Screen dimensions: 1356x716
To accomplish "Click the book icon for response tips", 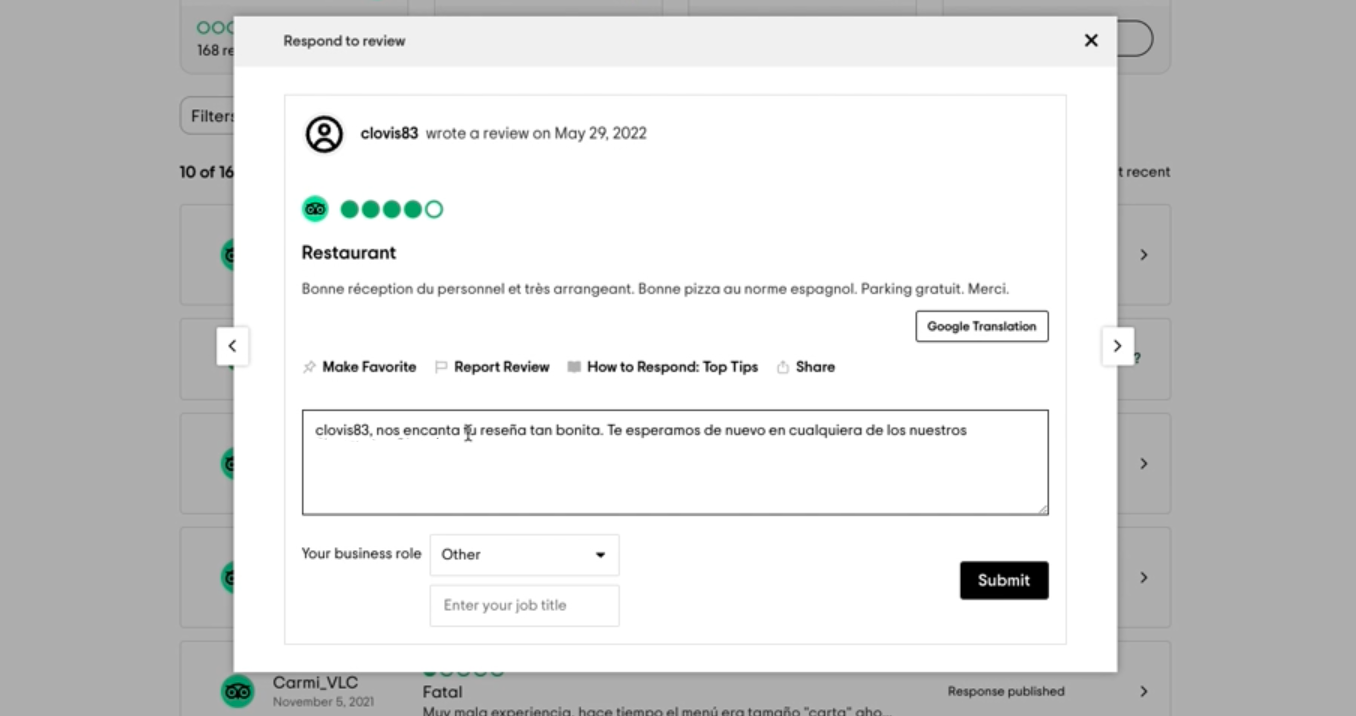I will (574, 367).
